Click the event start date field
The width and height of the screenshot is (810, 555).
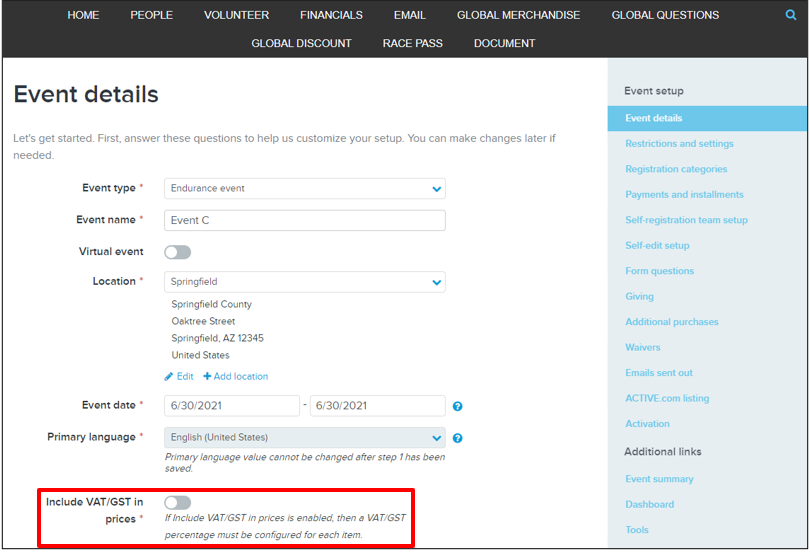(232, 406)
